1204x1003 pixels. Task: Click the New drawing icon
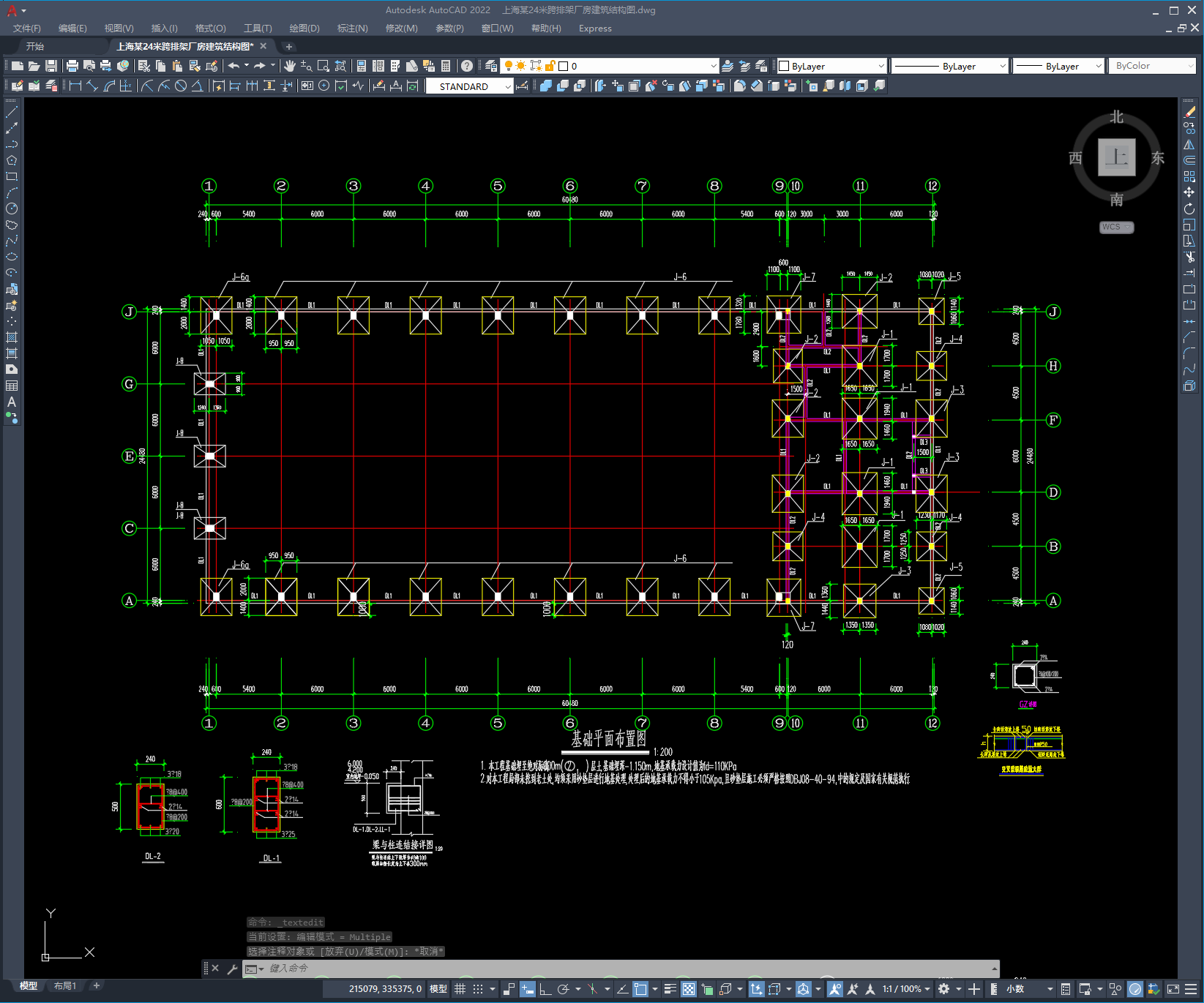pyautogui.click(x=18, y=66)
